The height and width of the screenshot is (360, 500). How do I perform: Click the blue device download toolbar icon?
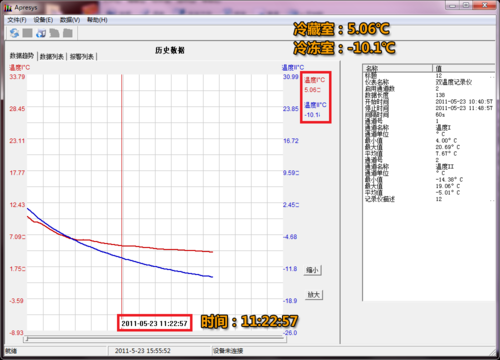point(41,33)
